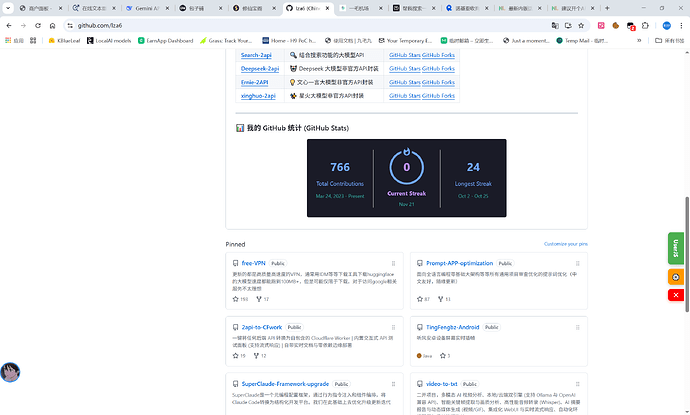The image size is (690, 415).
Task: Close the Gemini tab
Action: click(x=167, y=8)
